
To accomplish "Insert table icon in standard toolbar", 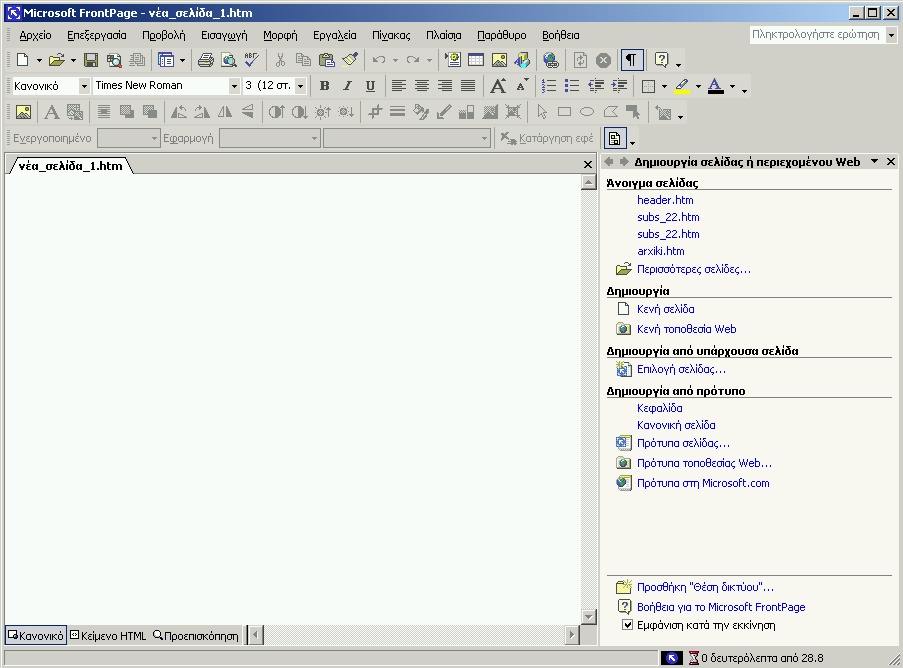I will click(476, 60).
